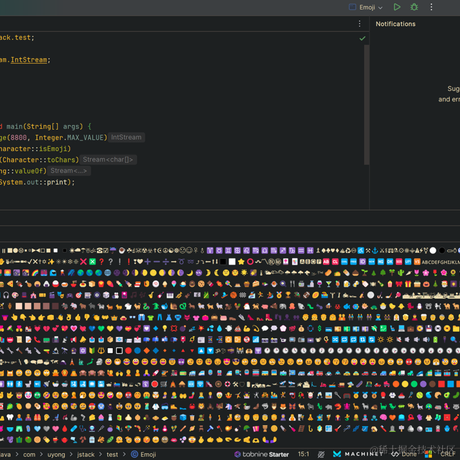Click the Stream<...> inlay type hint
The height and width of the screenshot is (460, 460).
coord(69,171)
